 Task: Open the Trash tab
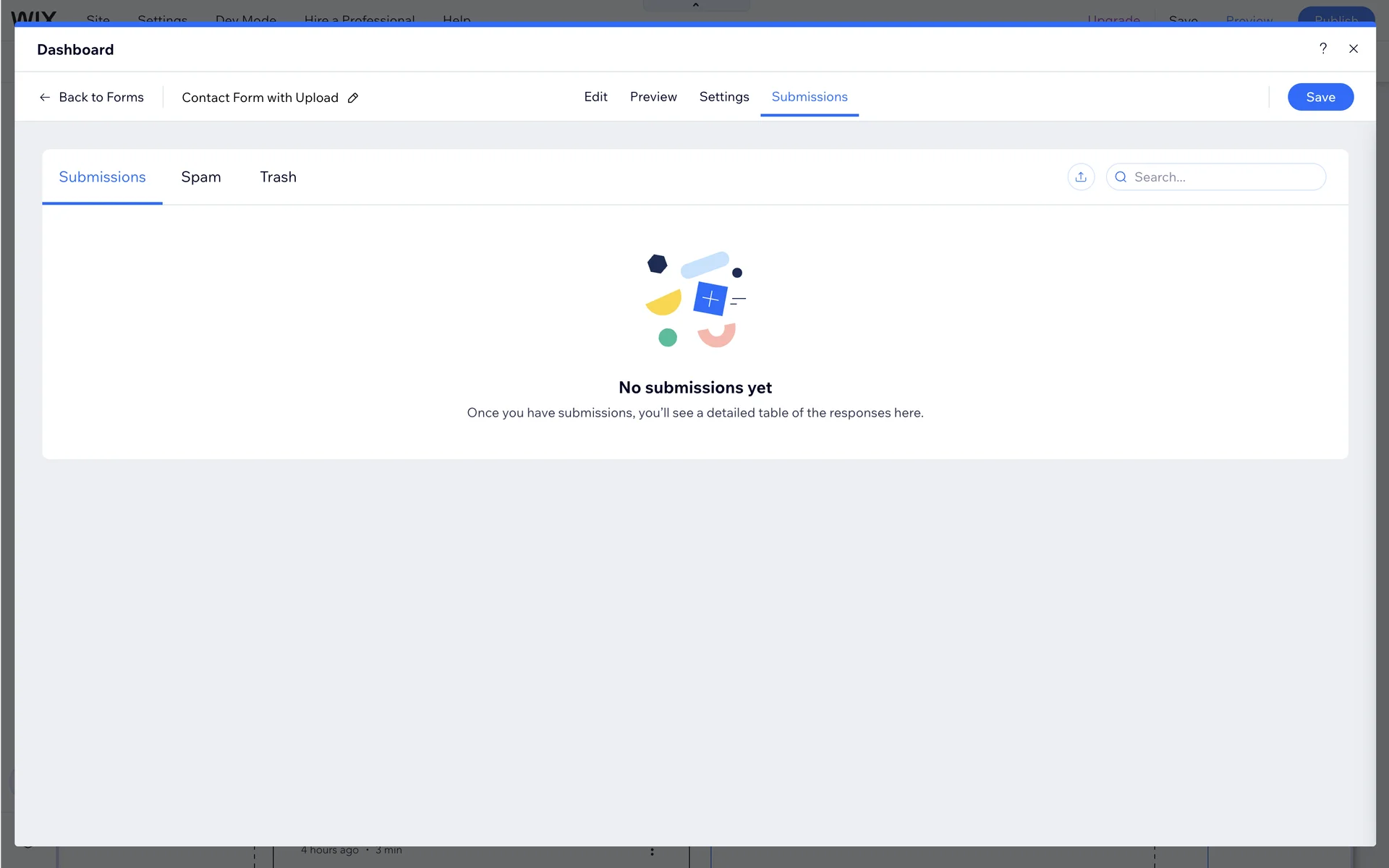(x=278, y=177)
